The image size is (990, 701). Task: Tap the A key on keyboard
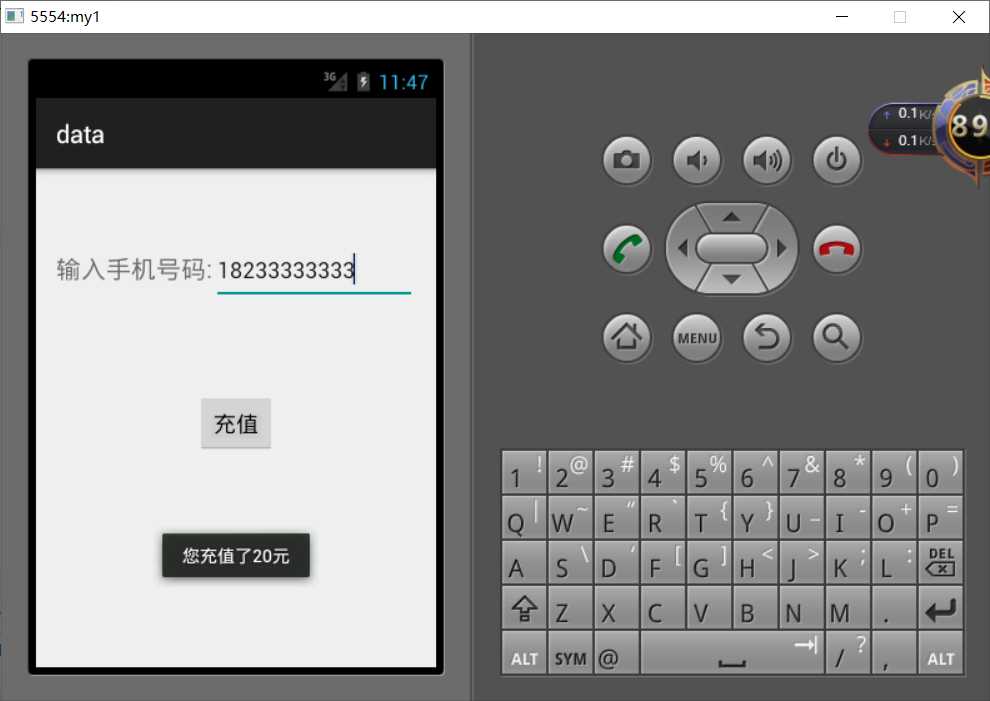coord(524,562)
